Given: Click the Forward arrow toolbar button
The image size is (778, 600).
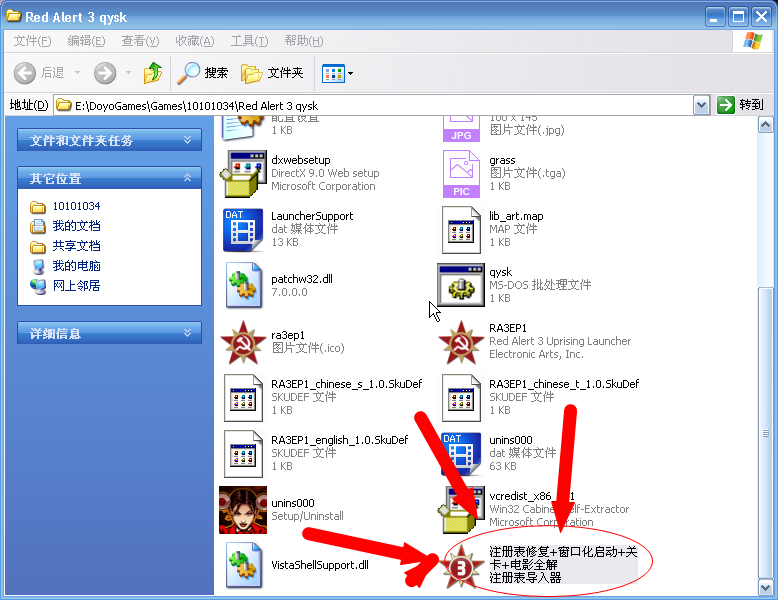Looking at the screenshot, I should coord(105,73).
